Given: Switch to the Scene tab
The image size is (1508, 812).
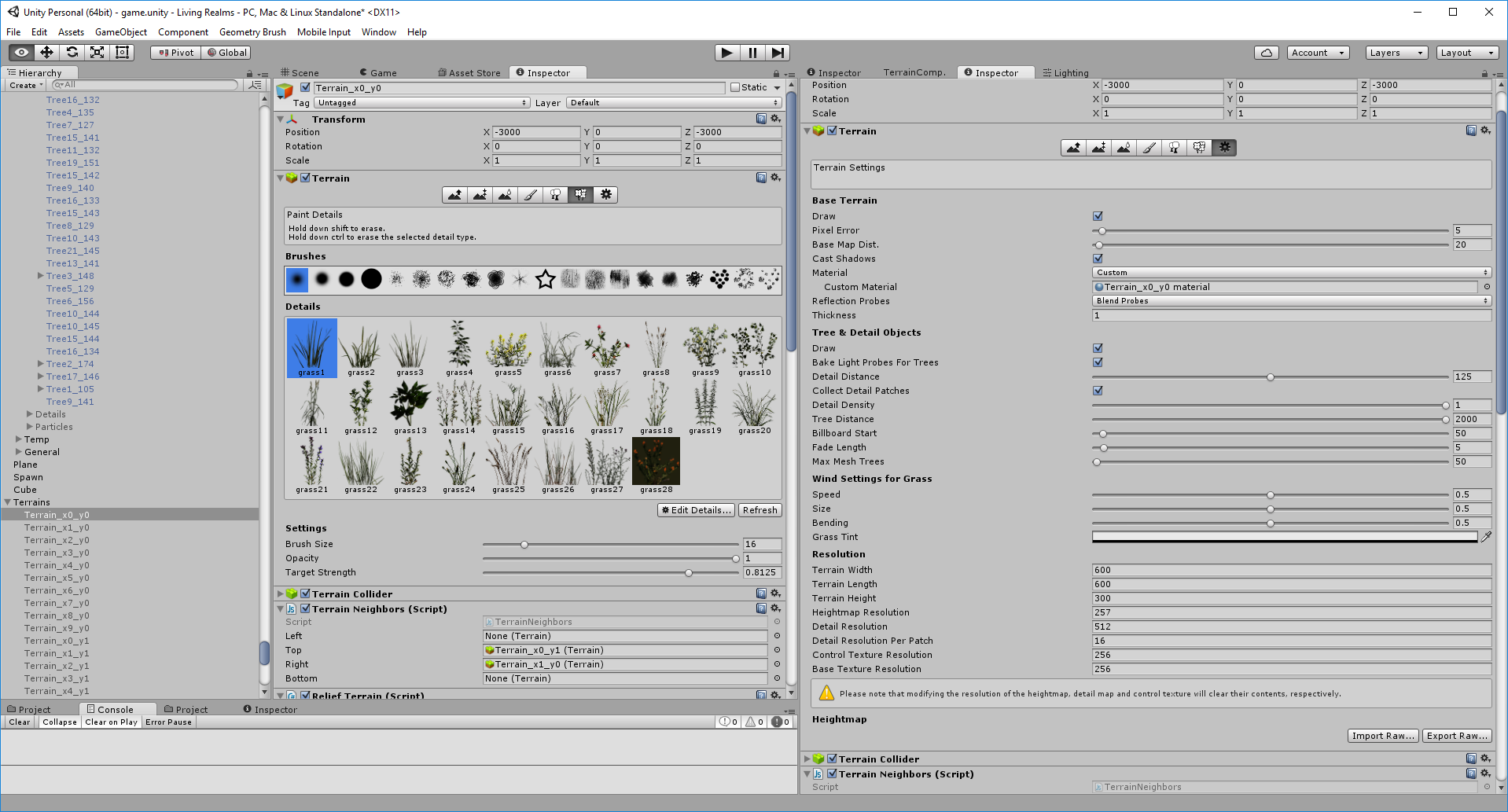Looking at the screenshot, I should point(300,73).
